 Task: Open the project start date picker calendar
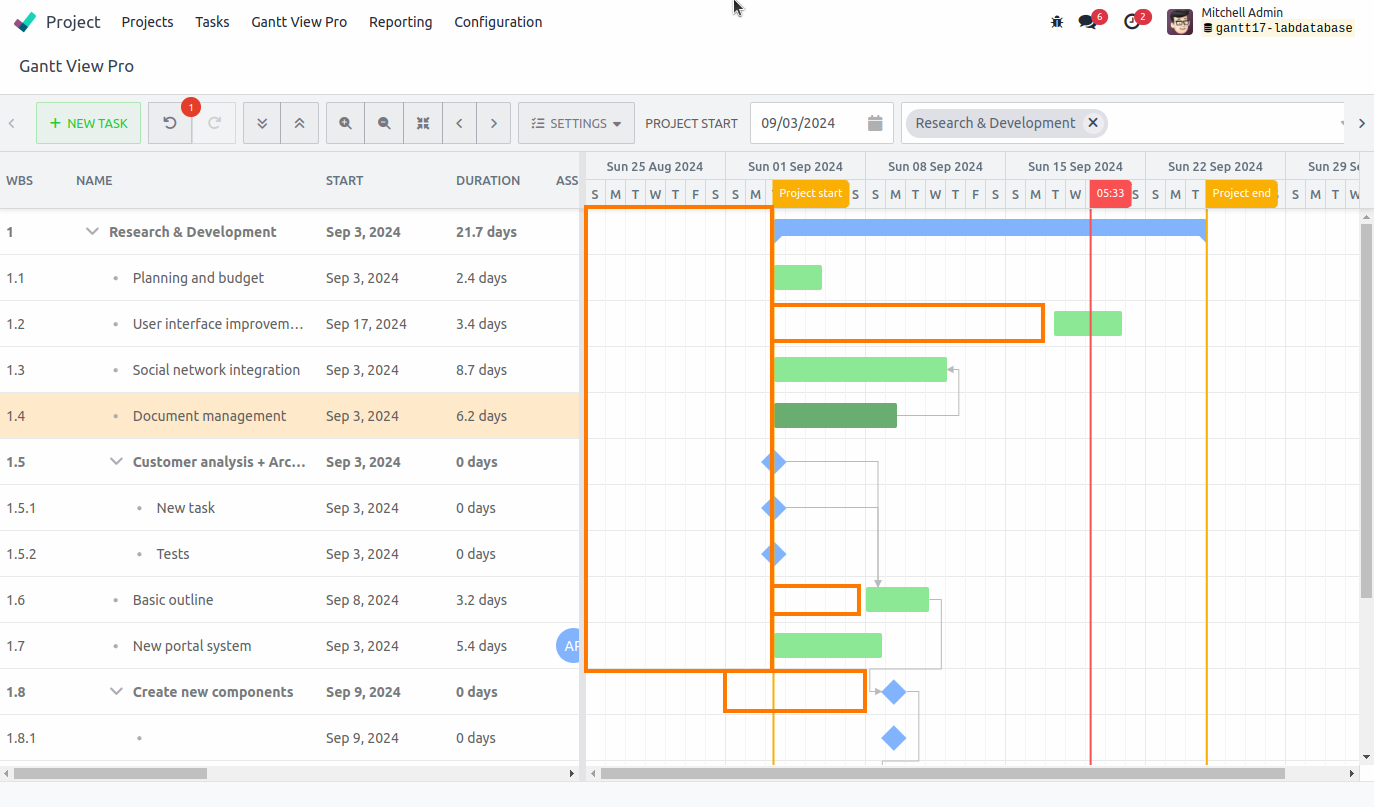click(x=875, y=122)
